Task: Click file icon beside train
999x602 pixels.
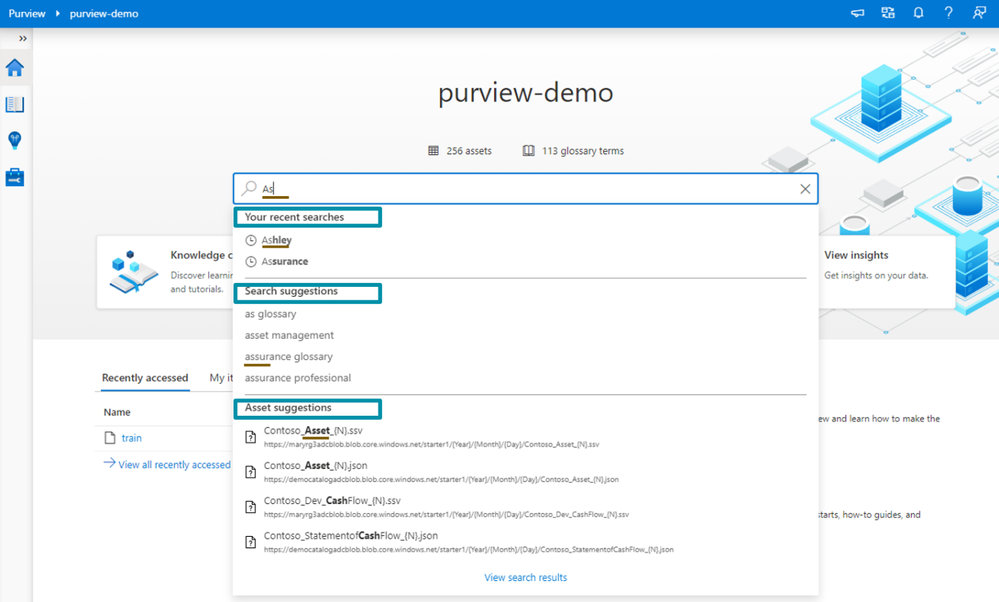Action: pos(110,438)
